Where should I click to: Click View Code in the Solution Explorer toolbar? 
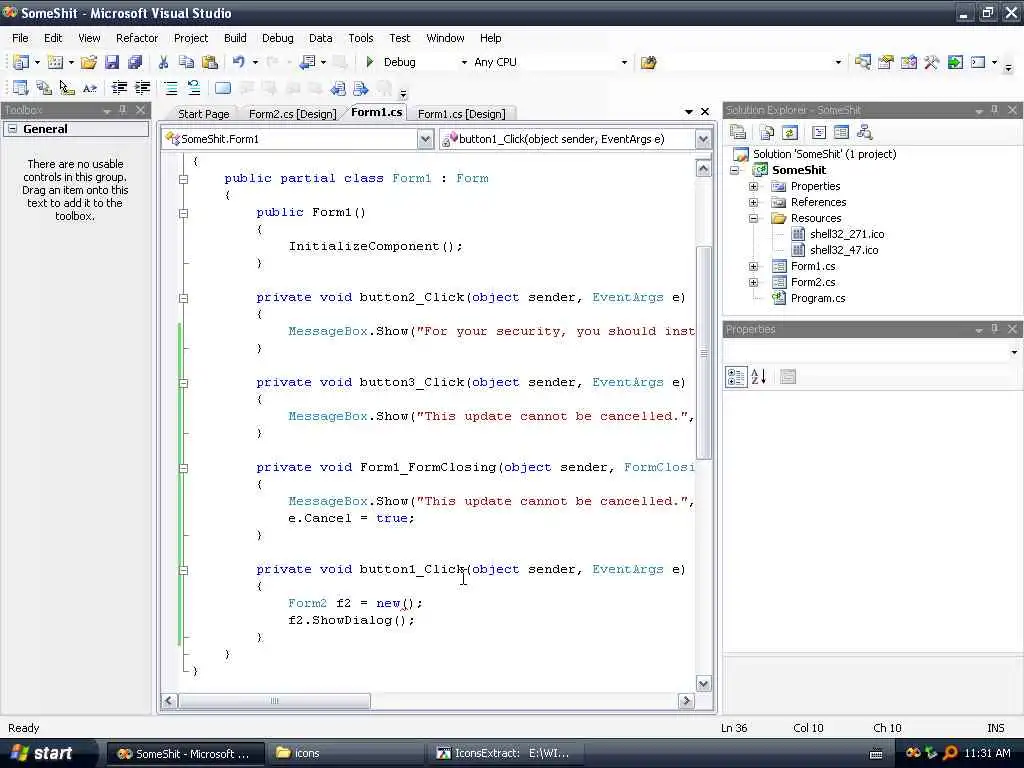coord(819,133)
